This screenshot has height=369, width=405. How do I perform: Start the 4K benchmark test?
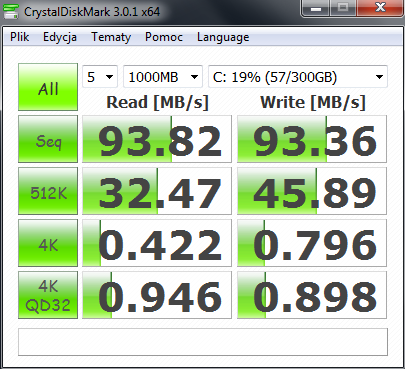coord(48,243)
